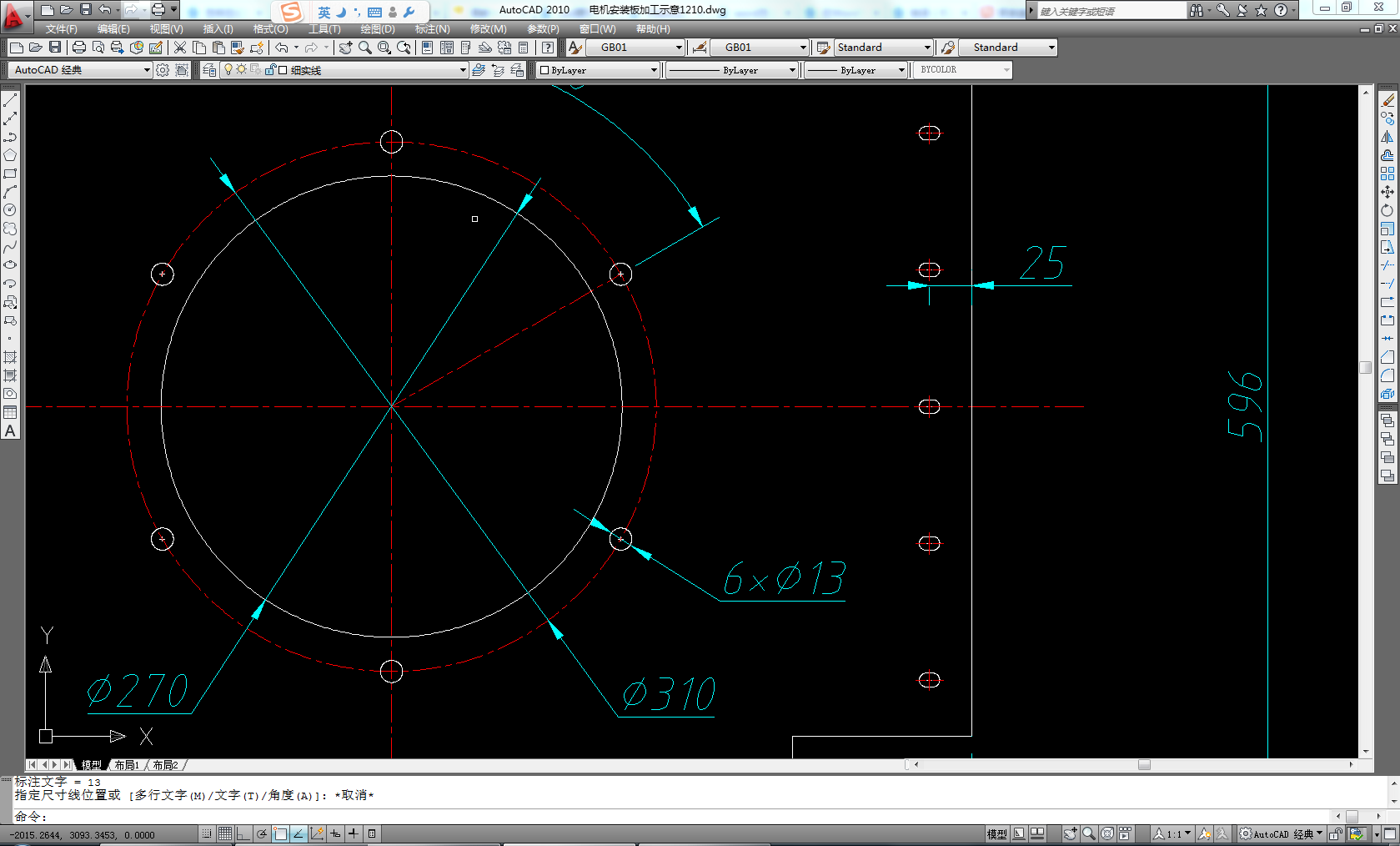Open the 标注(N) menu
The height and width of the screenshot is (846, 1400).
[432, 29]
